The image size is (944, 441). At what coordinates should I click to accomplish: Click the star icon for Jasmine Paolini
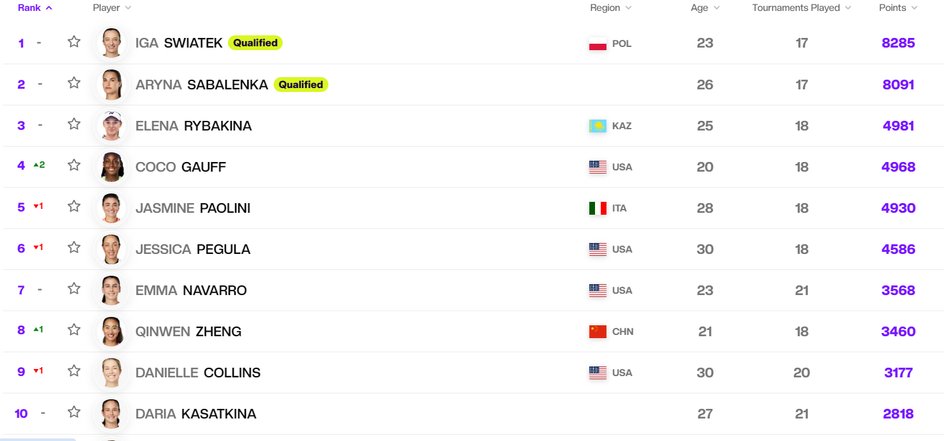[74, 206]
